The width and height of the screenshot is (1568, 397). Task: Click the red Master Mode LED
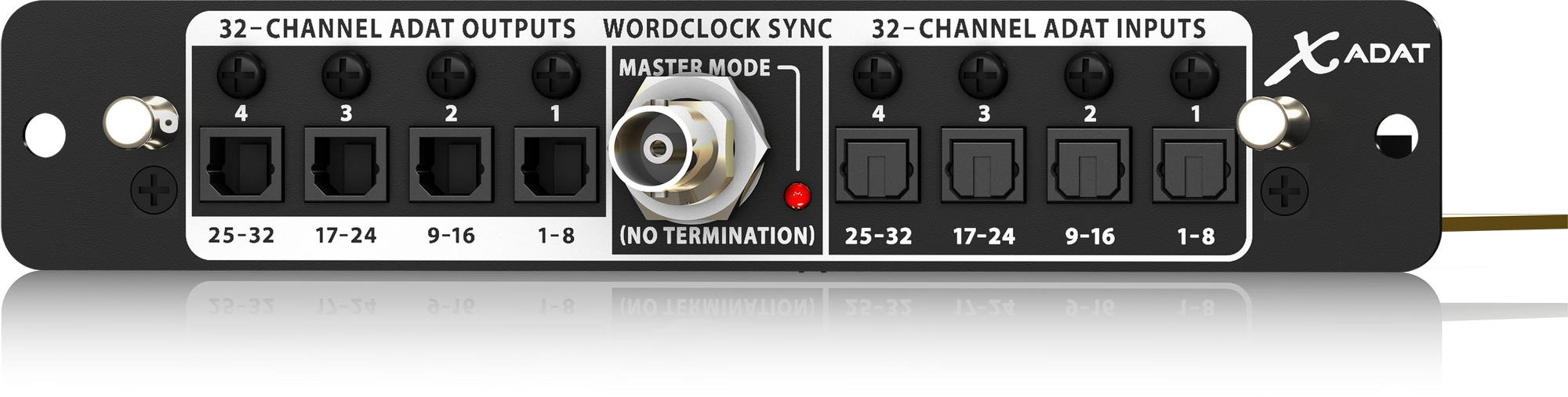[x=797, y=196]
